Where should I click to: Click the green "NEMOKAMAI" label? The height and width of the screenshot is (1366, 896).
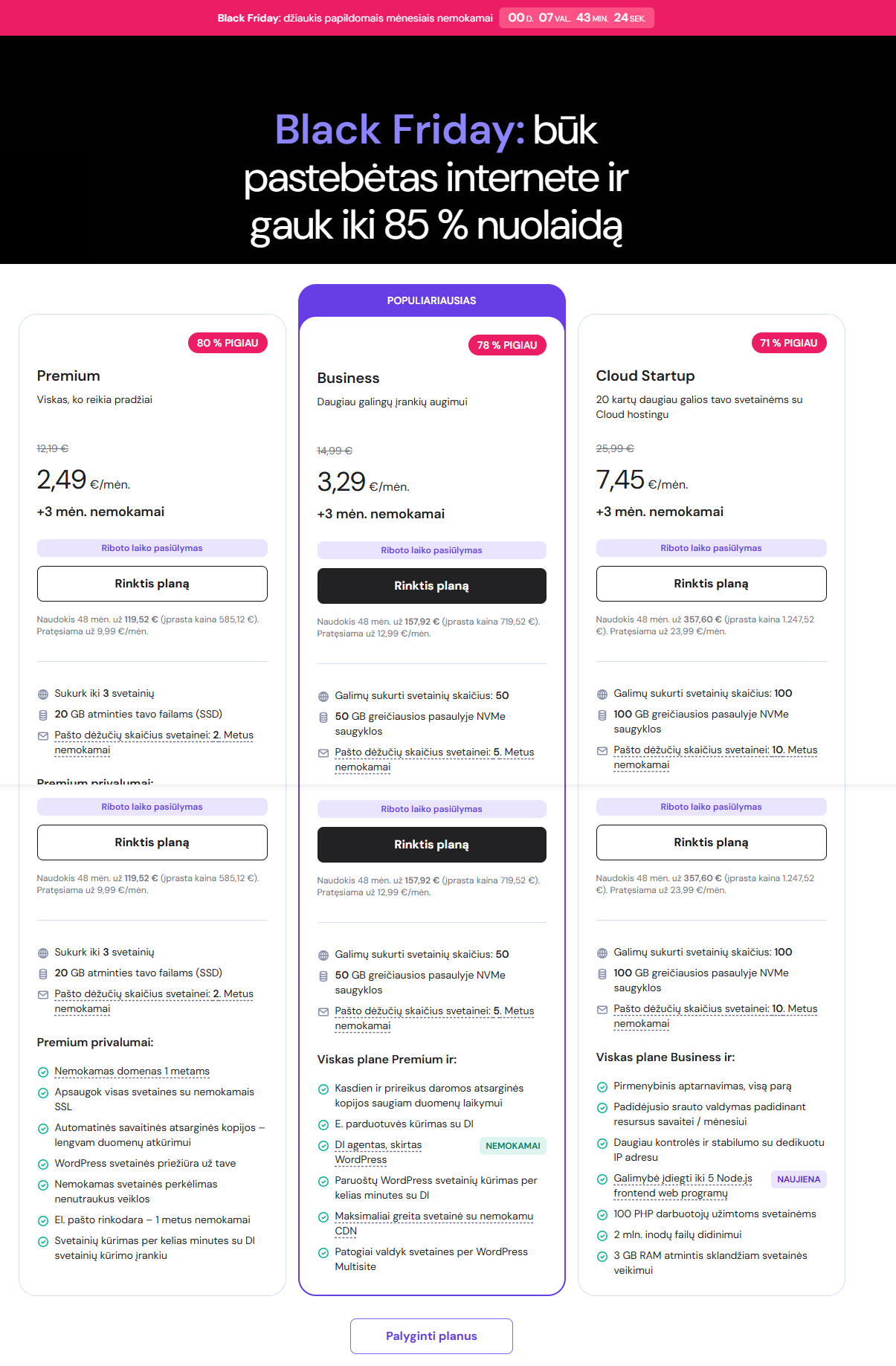[x=512, y=1146]
